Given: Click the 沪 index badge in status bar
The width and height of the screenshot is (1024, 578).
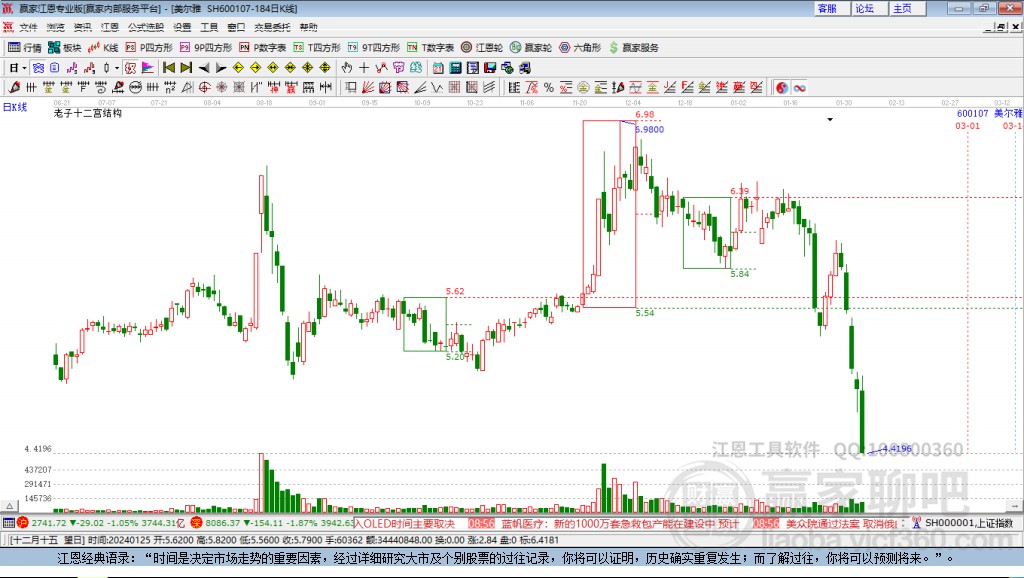Looking at the screenshot, I should [23, 523].
